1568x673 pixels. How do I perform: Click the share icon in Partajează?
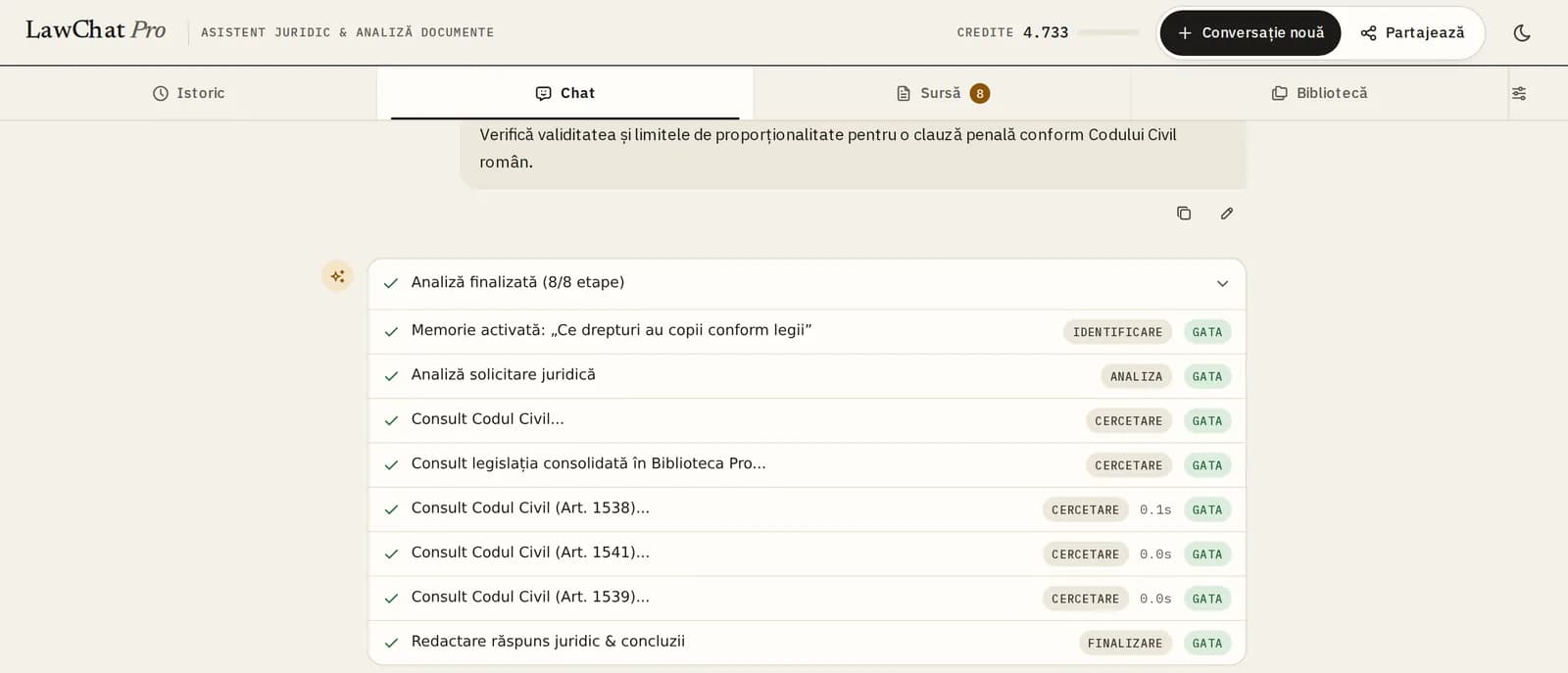coord(1368,32)
